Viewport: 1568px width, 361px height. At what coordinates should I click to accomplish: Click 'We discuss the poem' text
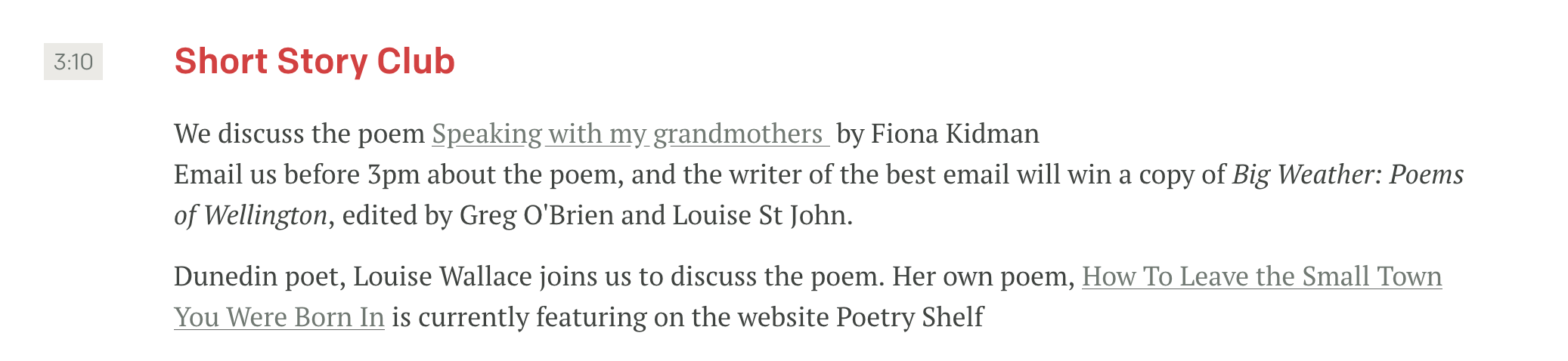click(299, 134)
